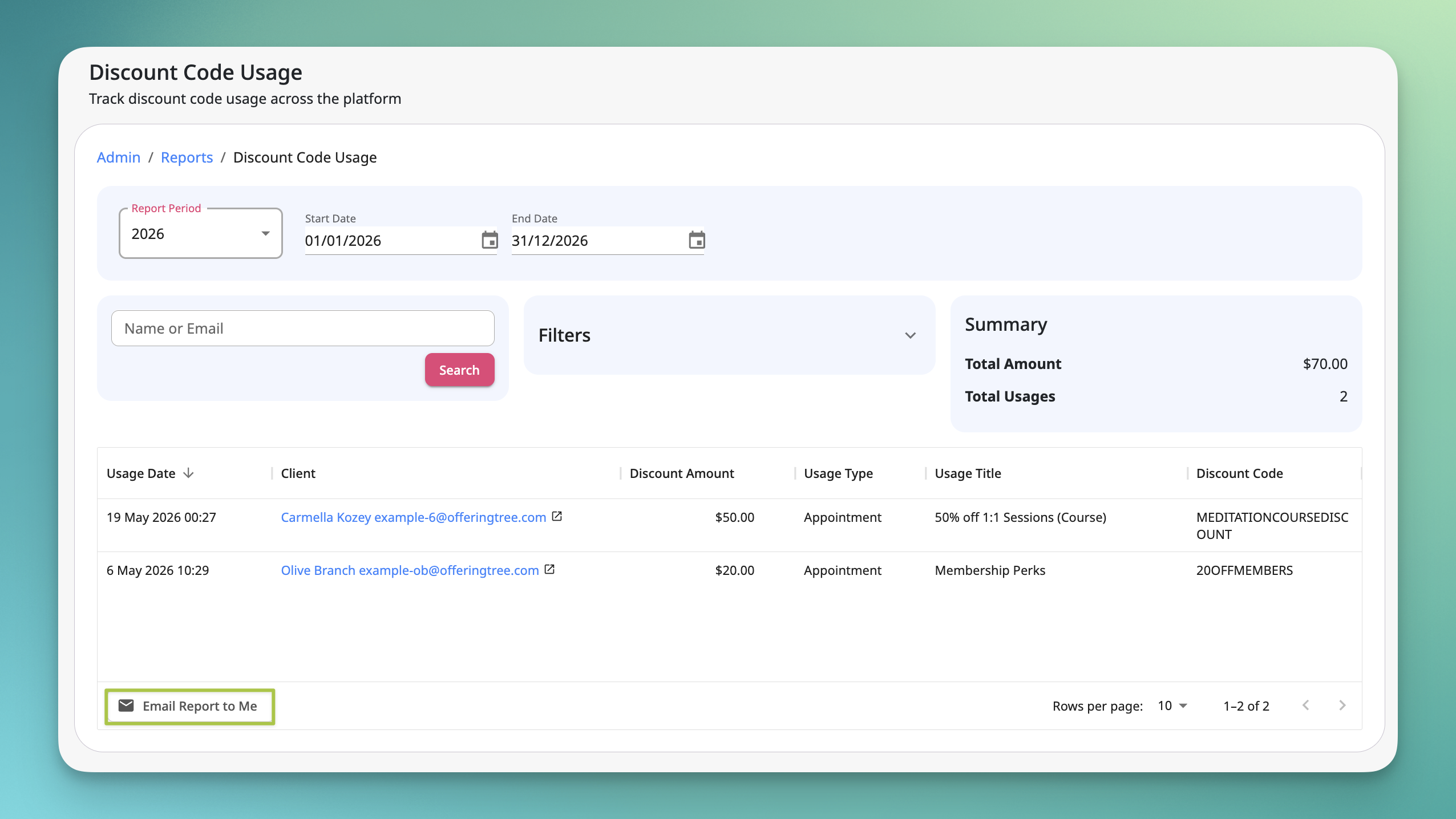Go to the previous page of results
1456x819 pixels.
pos(1306,706)
